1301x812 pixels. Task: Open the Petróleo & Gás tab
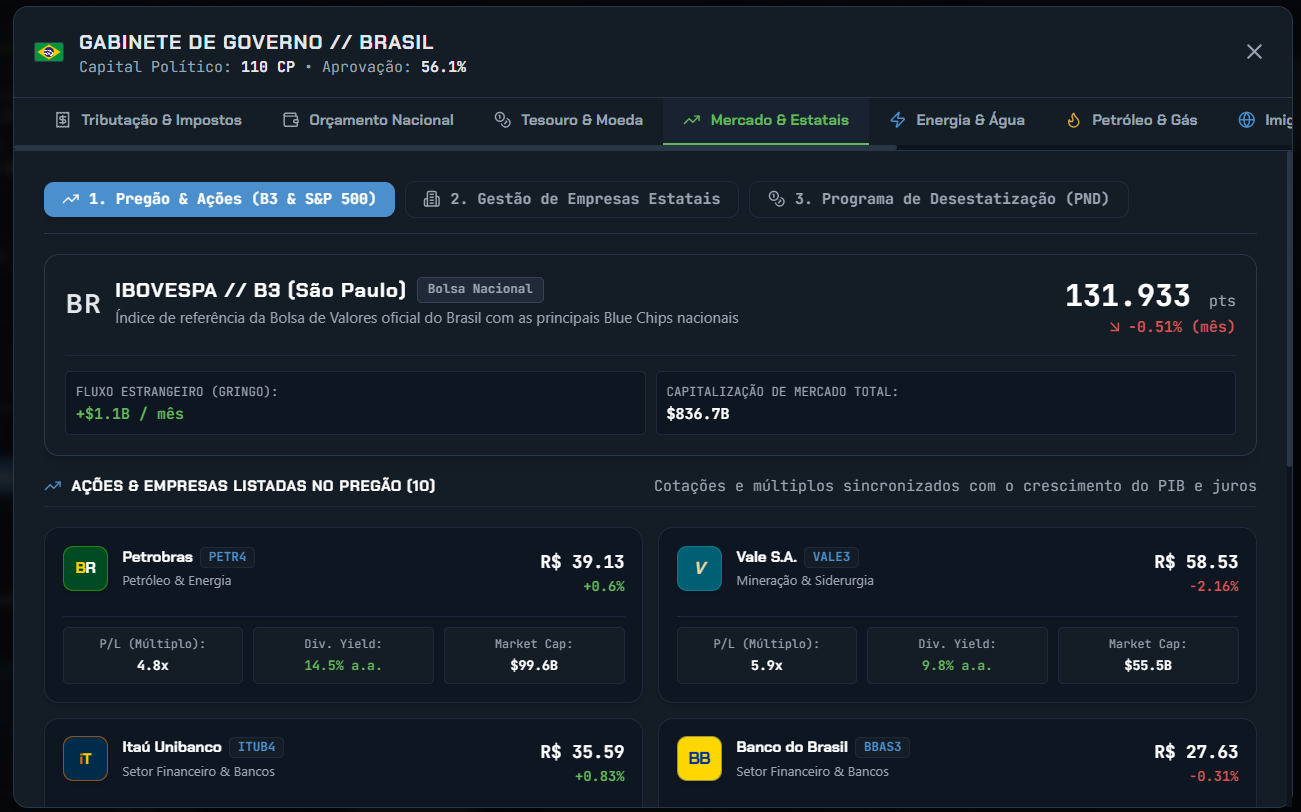pyautogui.click(x=1132, y=120)
